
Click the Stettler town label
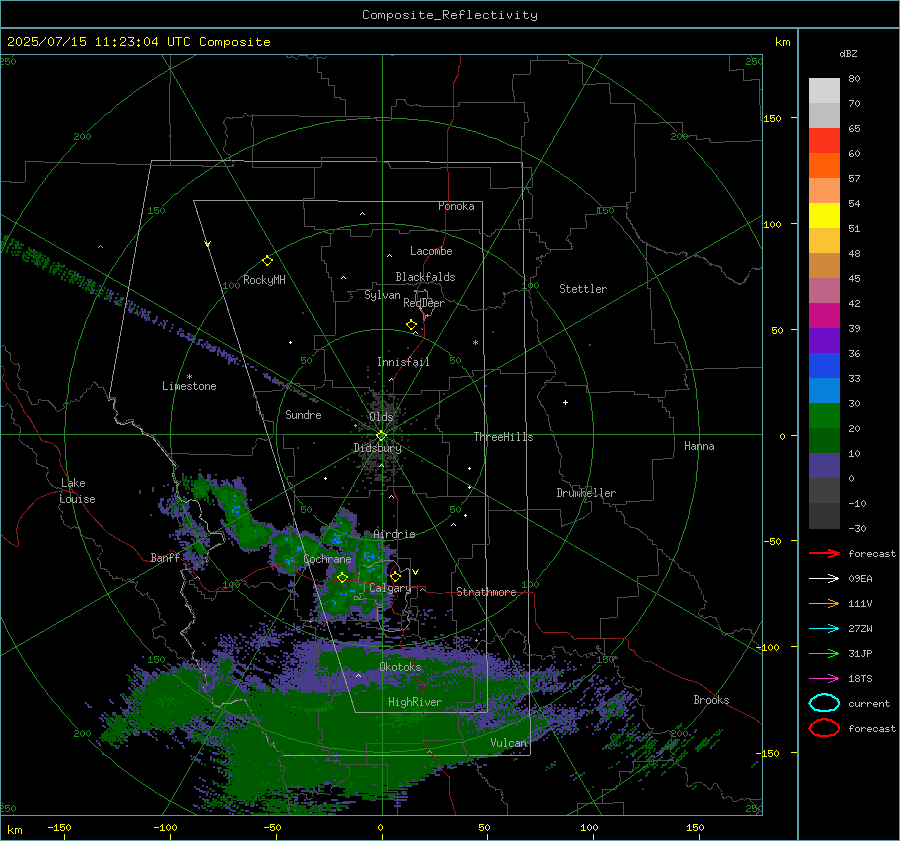[583, 289]
